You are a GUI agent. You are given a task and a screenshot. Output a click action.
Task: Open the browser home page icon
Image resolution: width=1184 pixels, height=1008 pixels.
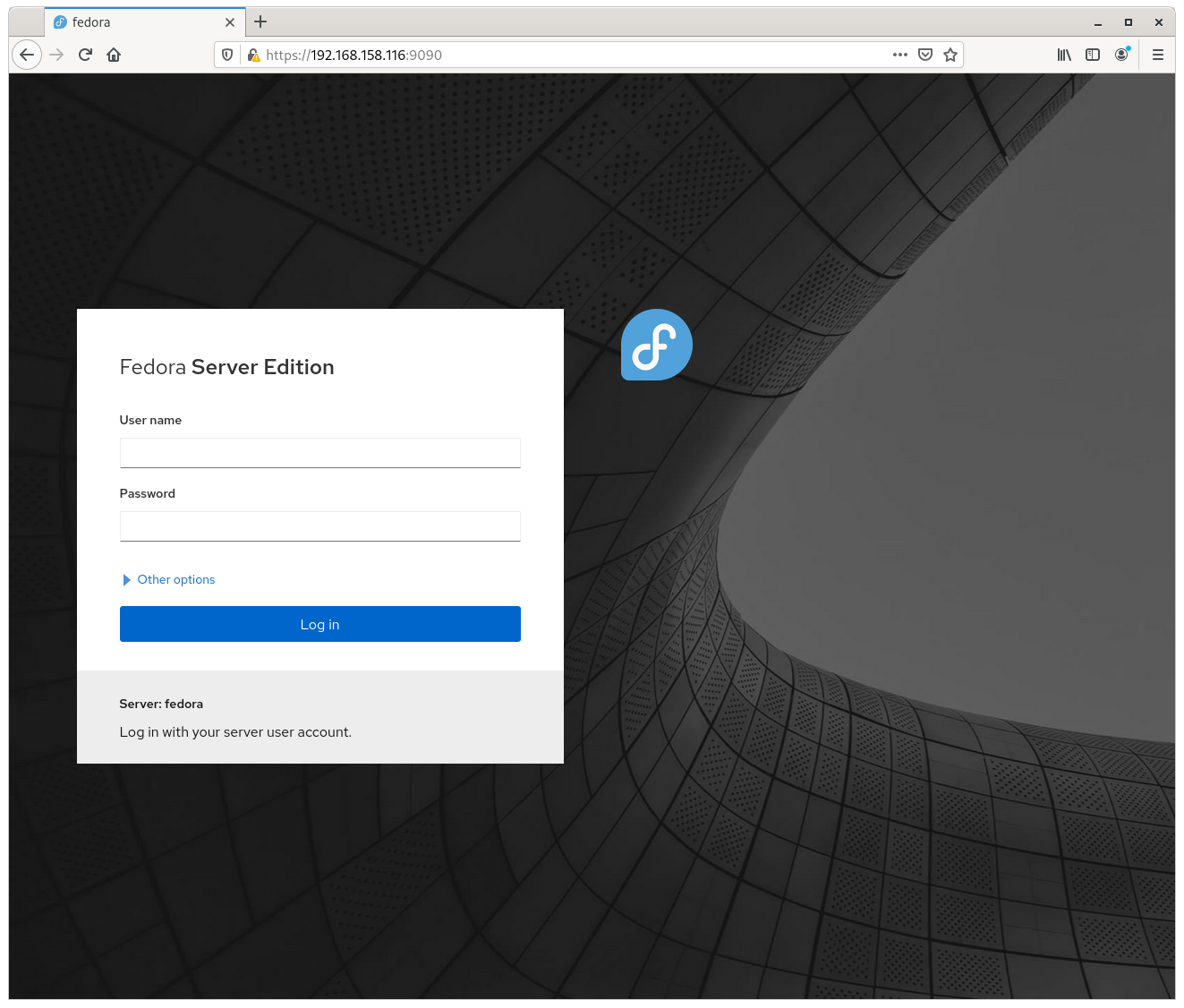pyautogui.click(x=114, y=55)
